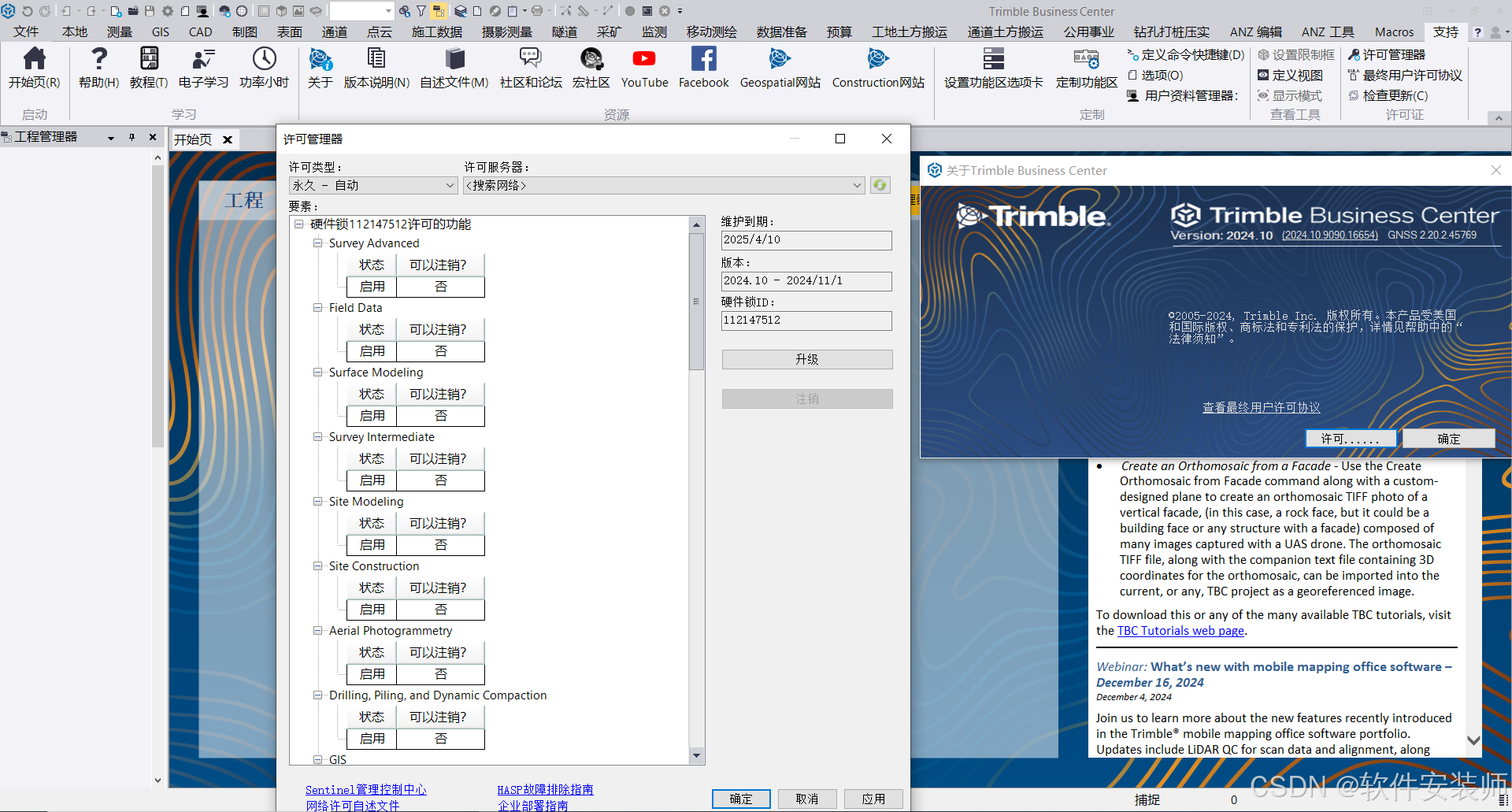Open the Readme file icon

[x=454, y=59]
